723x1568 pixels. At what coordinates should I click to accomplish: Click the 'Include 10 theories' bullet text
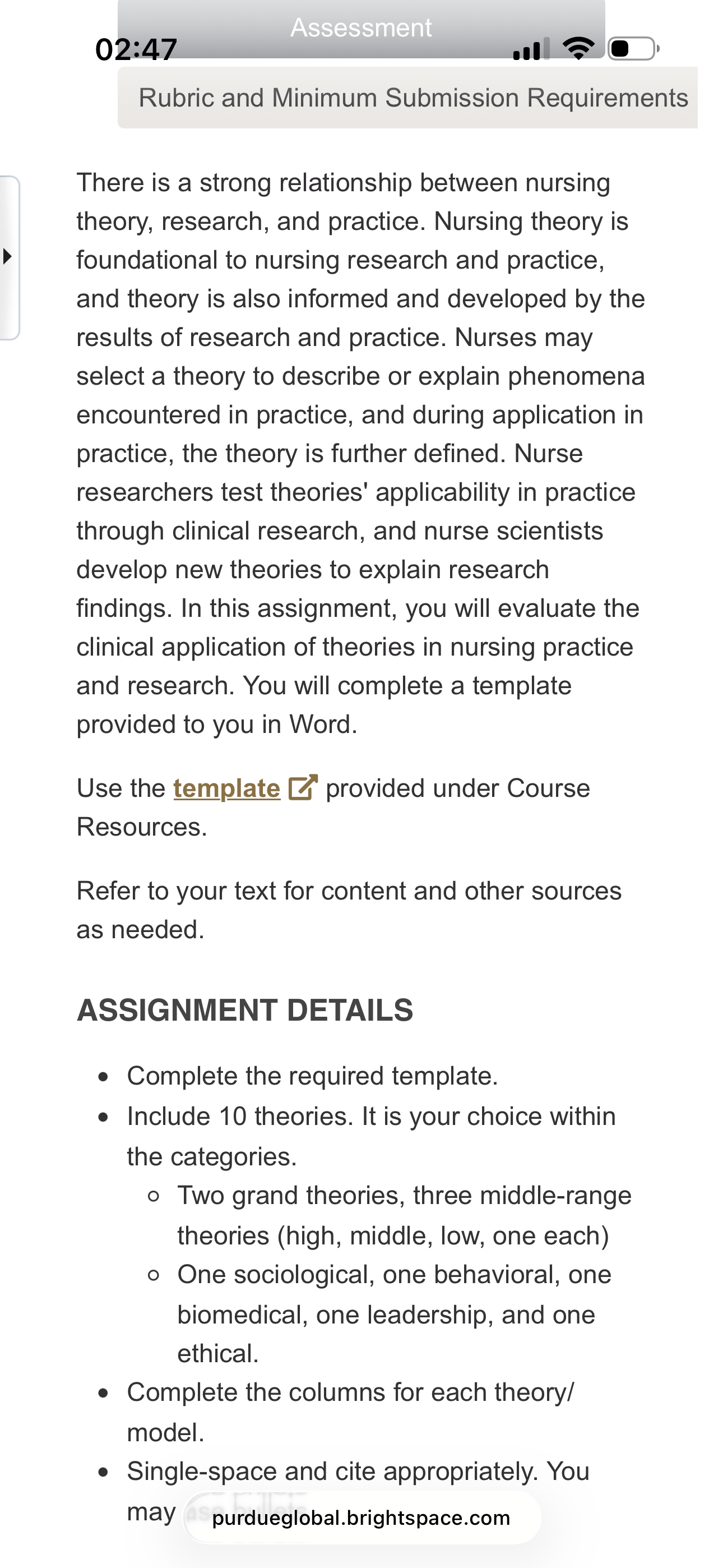[x=371, y=1136]
